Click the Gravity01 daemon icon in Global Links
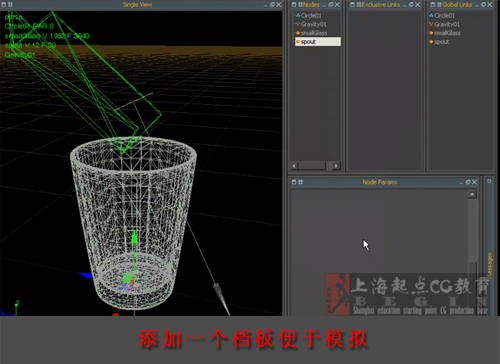 tap(431, 24)
